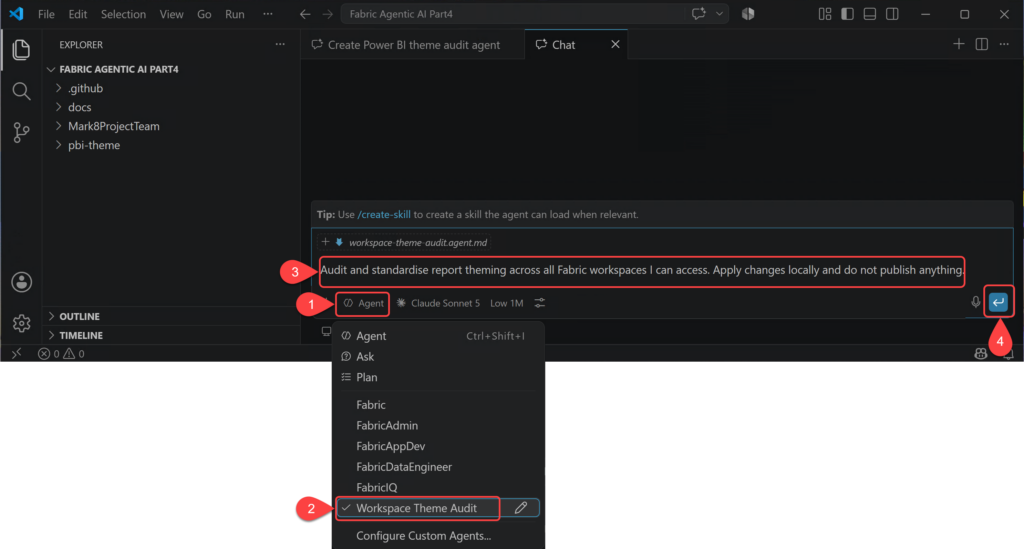Viewport: 1024px width, 549px height.
Task: Choose the FabricAppDev custom agent
Action: [x=438, y=447]
